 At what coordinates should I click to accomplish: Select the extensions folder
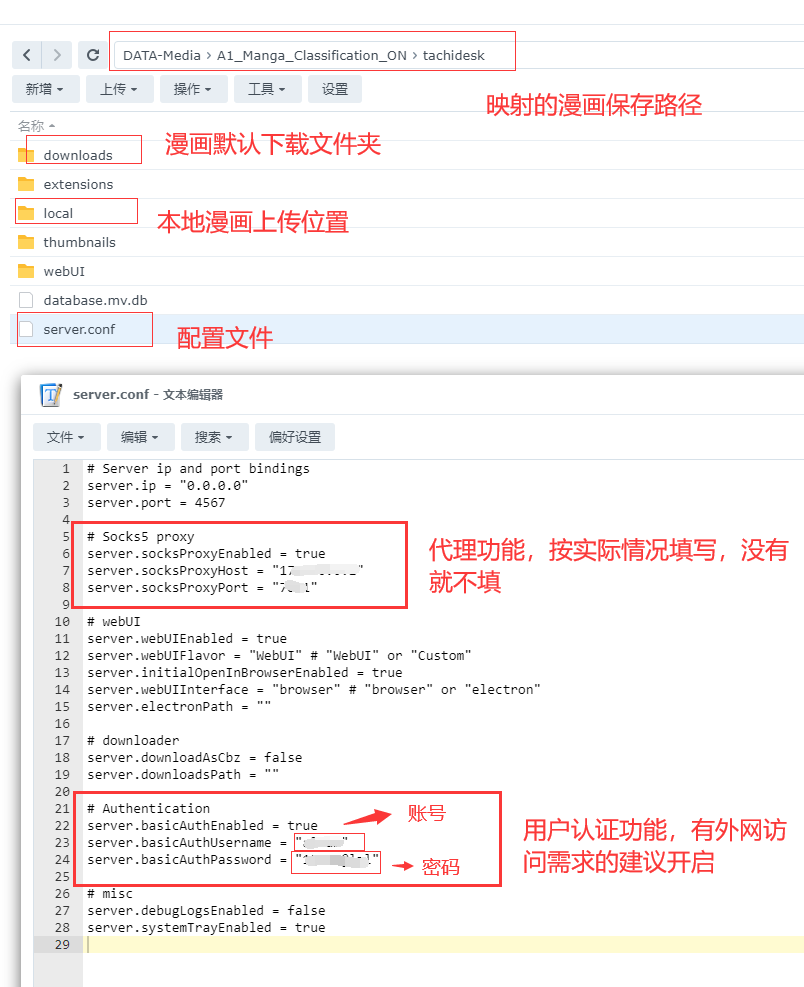coord(78,184)
